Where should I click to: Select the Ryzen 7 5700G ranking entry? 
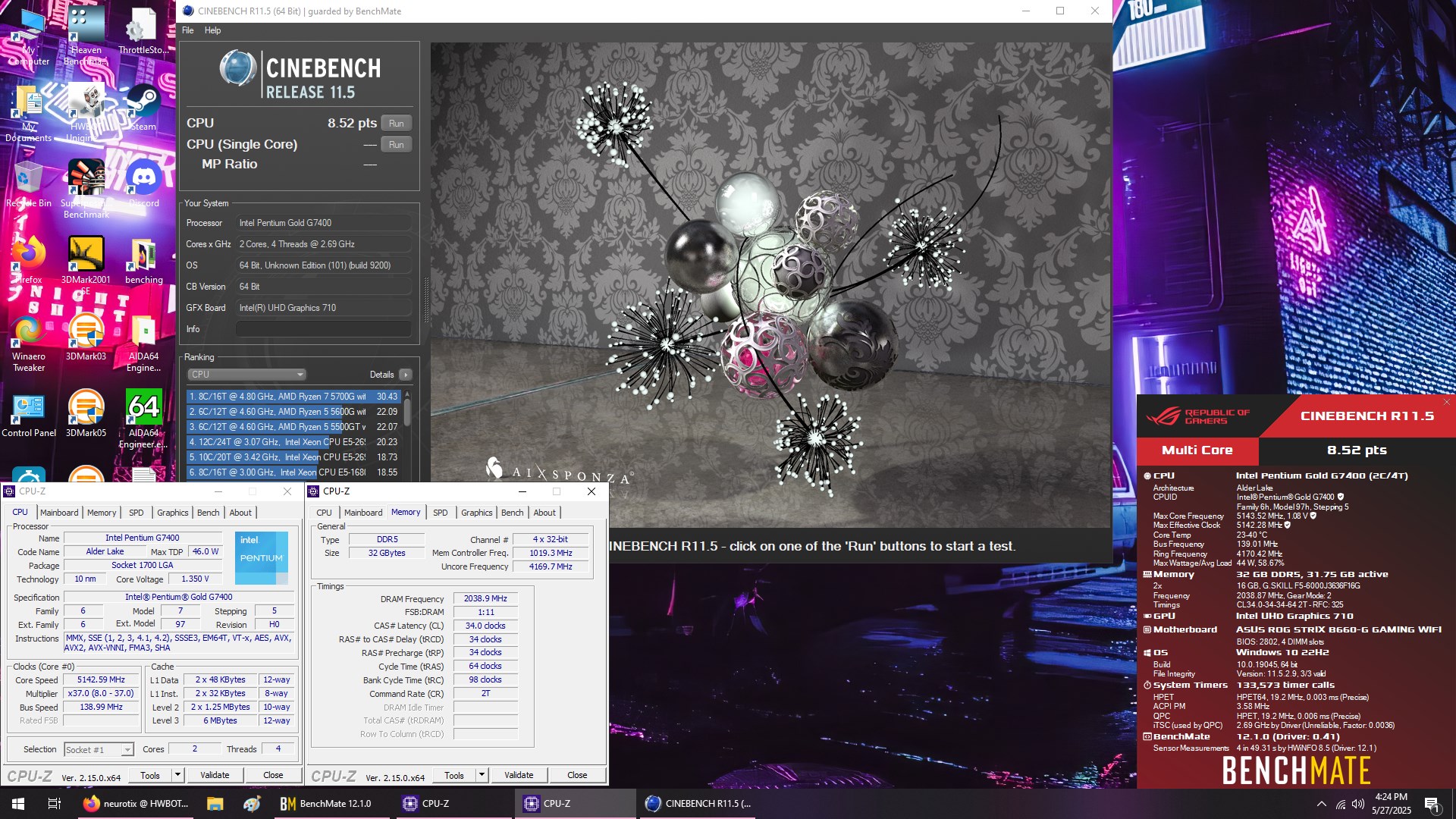pyautogui.click(x=293, y=397)
